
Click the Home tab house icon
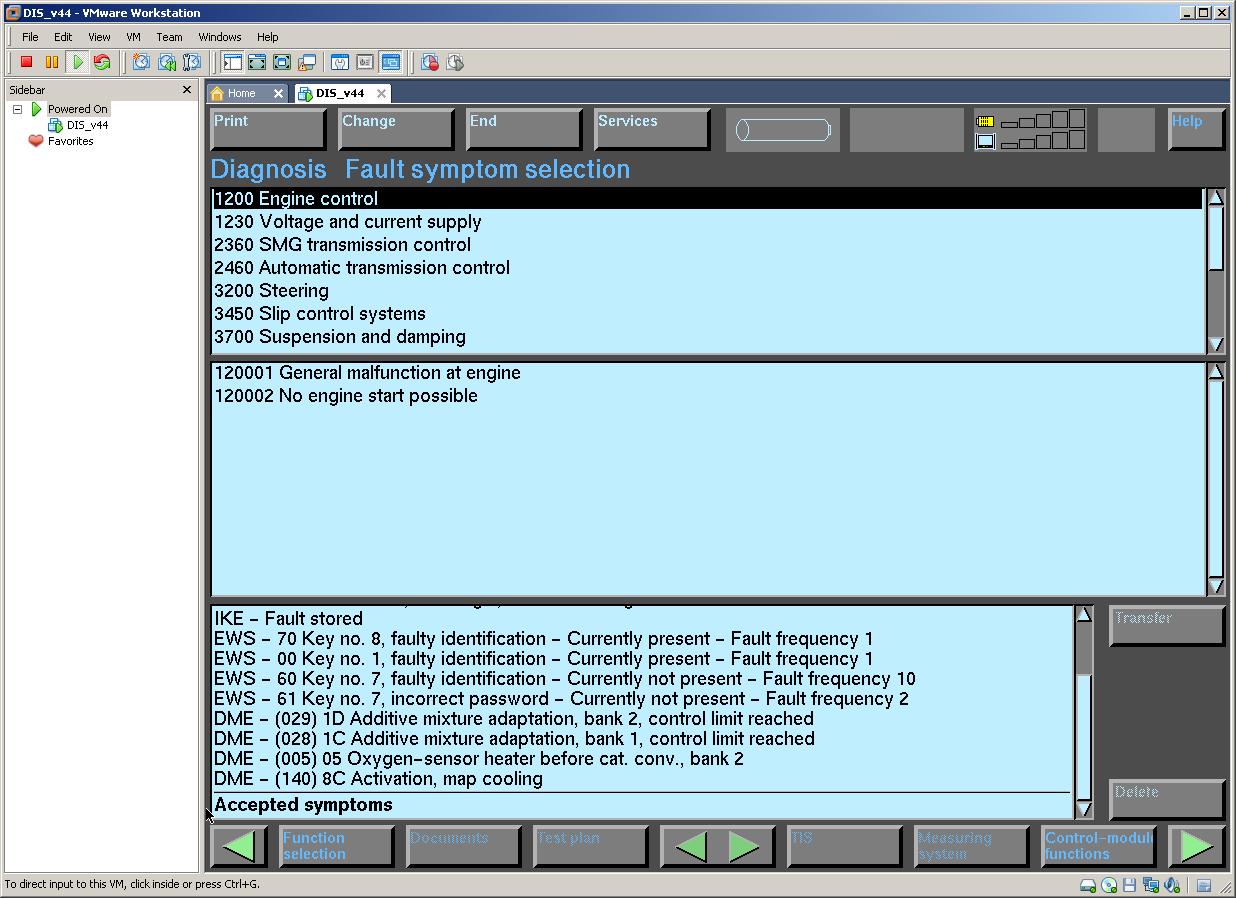click(217, 93)
